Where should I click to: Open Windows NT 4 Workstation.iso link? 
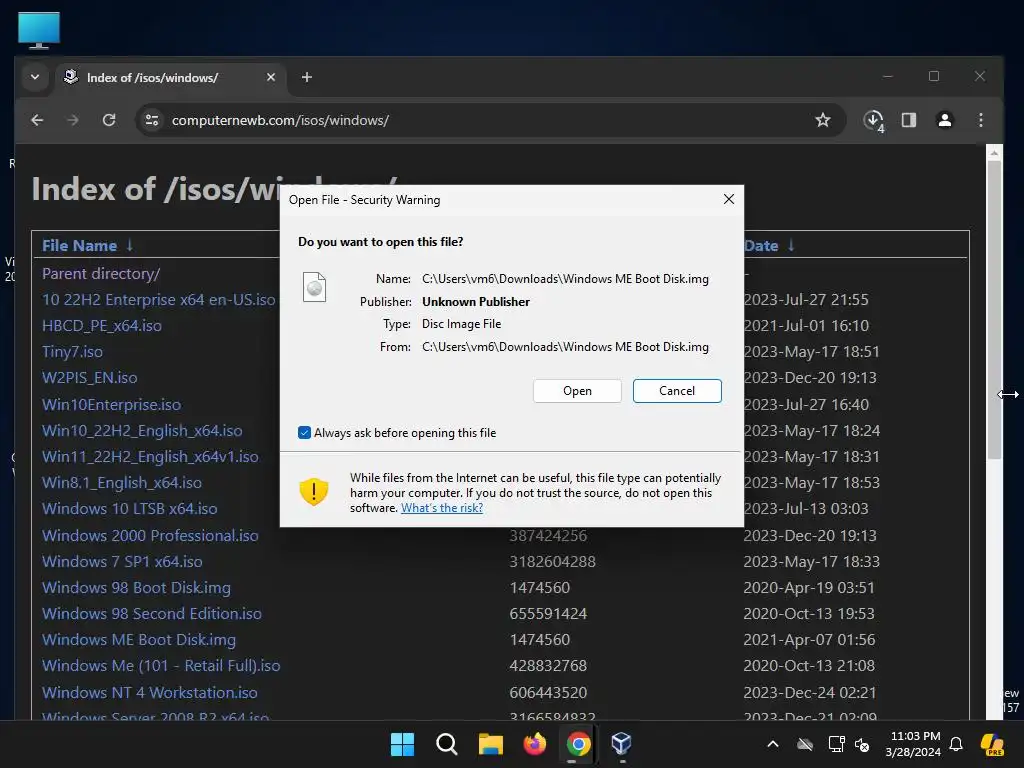tap(150, 692)
